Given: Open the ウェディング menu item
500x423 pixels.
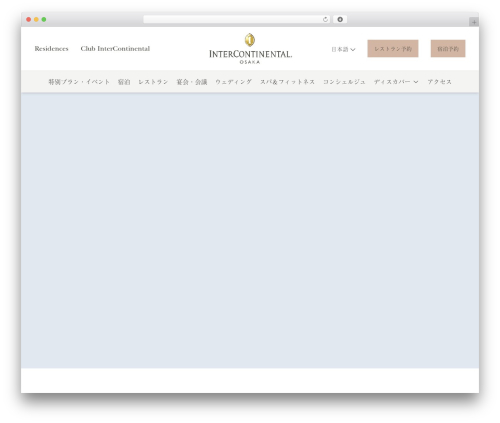Looking at the screenshot, I should tap(234, 82).
